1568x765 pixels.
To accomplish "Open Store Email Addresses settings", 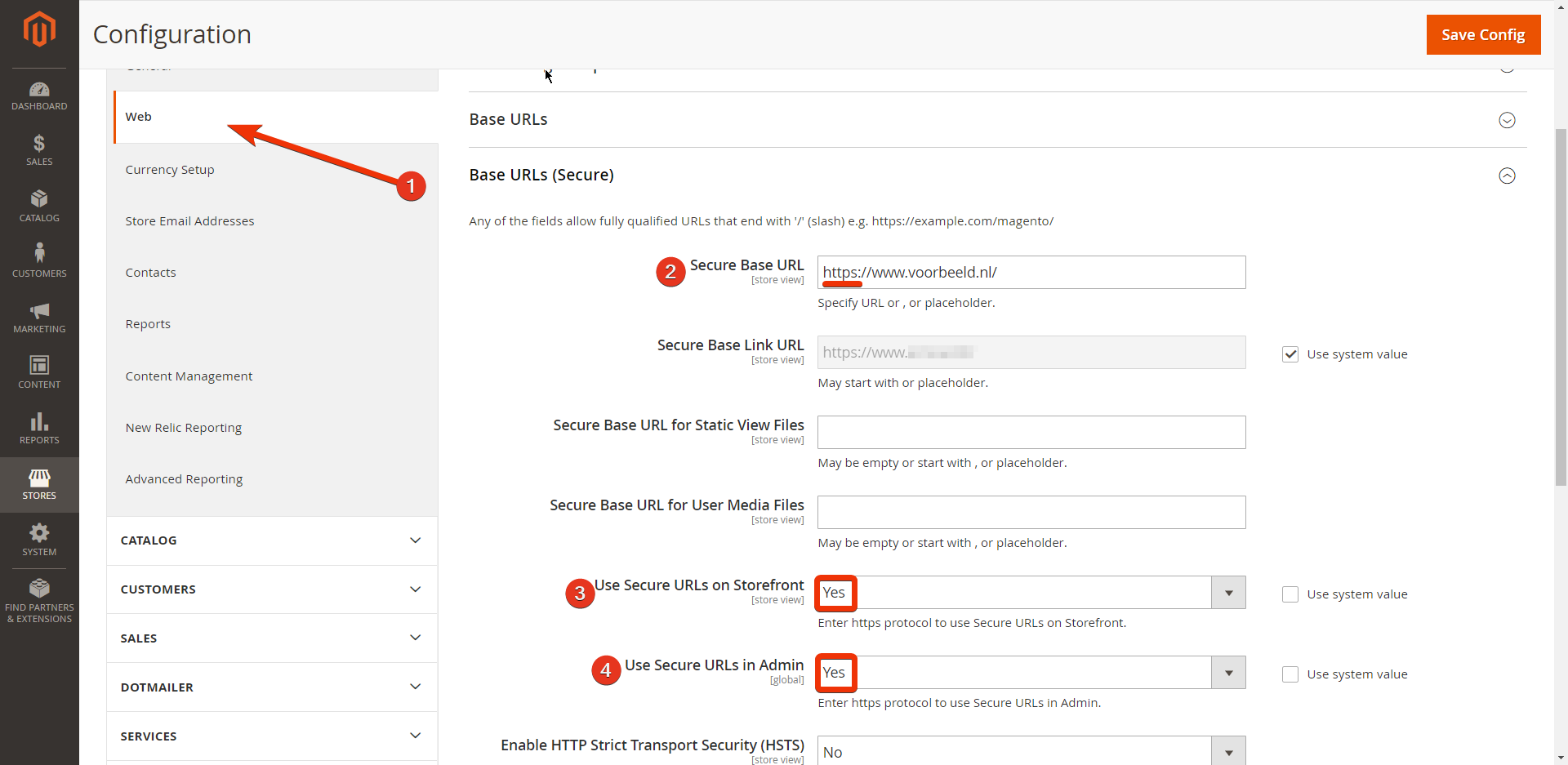I will point(189,221).
